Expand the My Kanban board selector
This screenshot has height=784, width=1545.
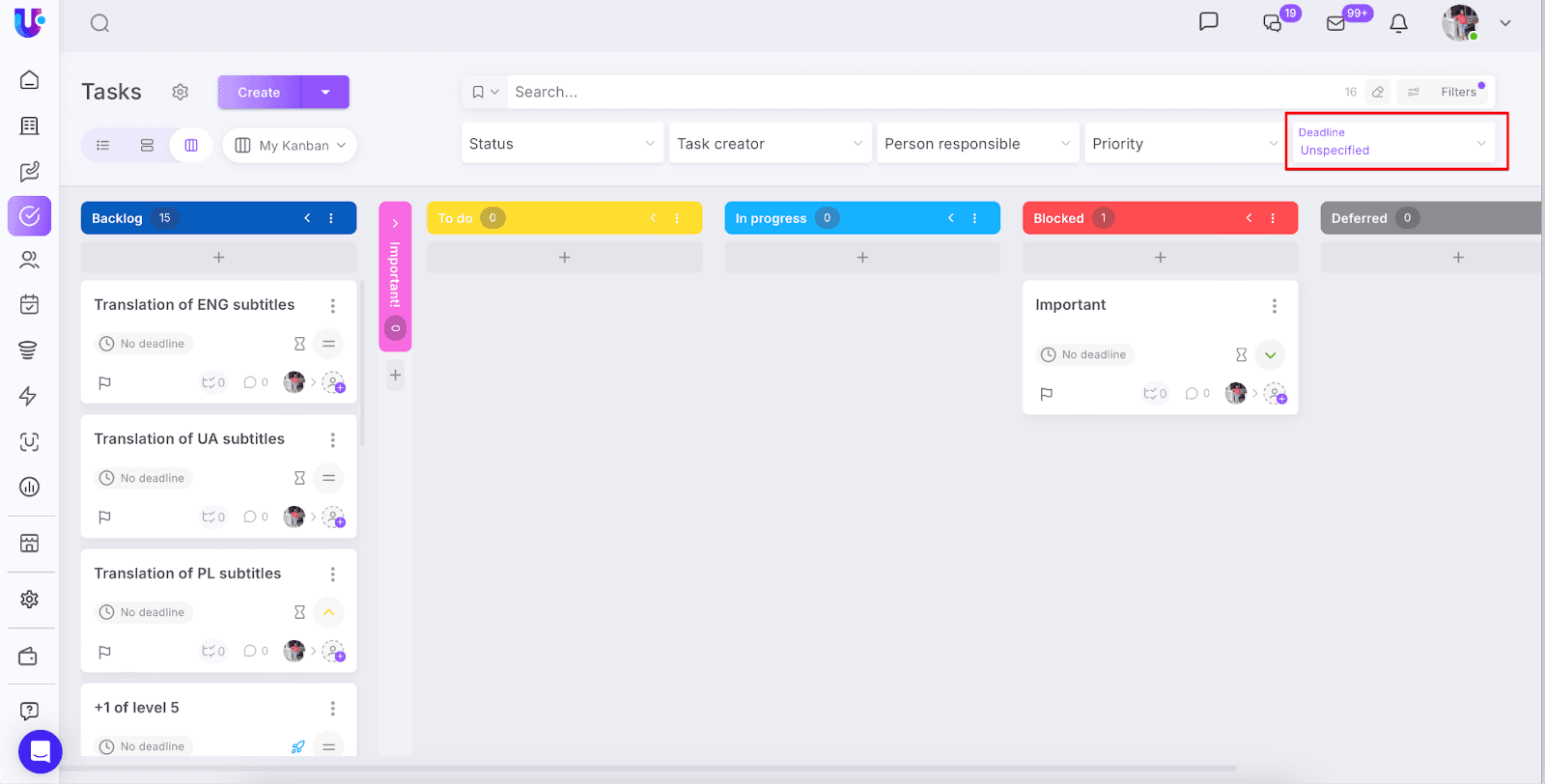(291, 145)
